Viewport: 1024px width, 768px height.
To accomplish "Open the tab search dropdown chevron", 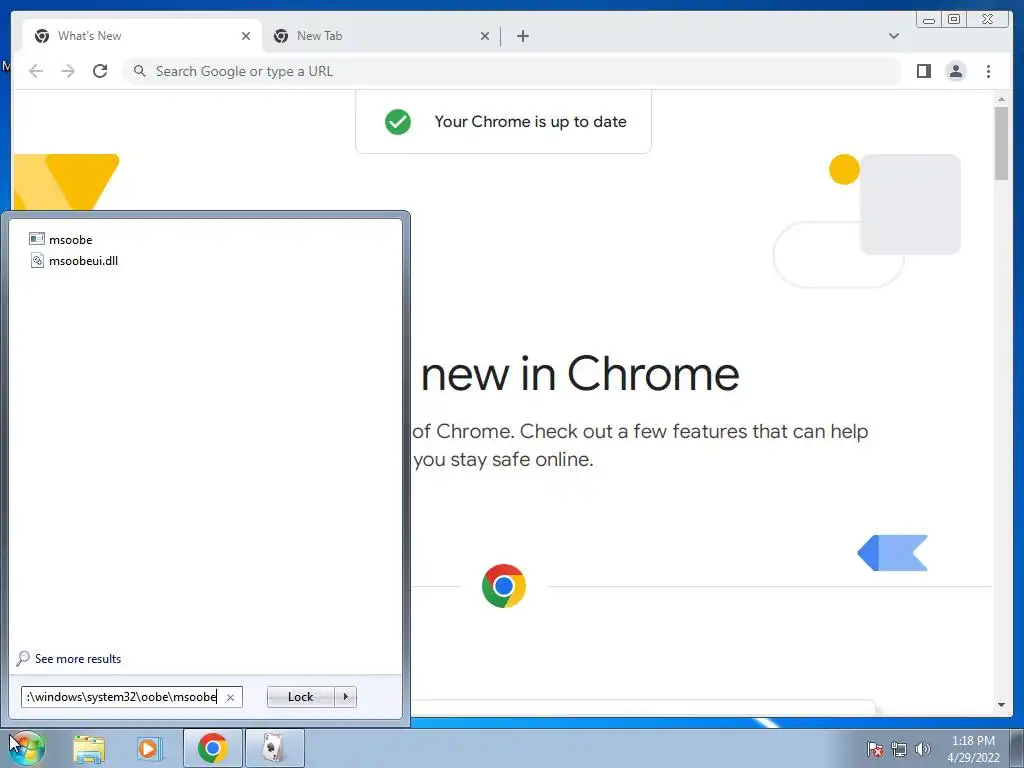I will 893,36.
